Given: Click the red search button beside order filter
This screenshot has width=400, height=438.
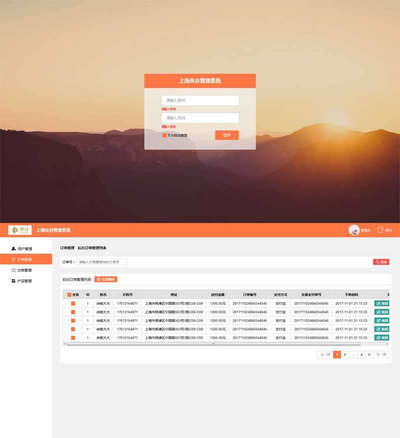Looking at the screenshot, I should coord(381,262).
